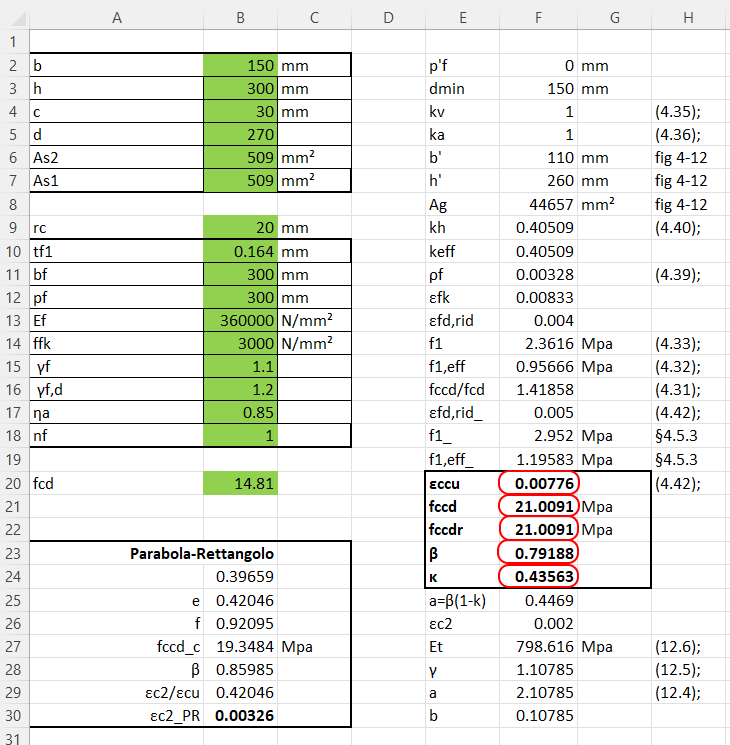Select row 20 header
730x745 pixels.
coord(14,483)
